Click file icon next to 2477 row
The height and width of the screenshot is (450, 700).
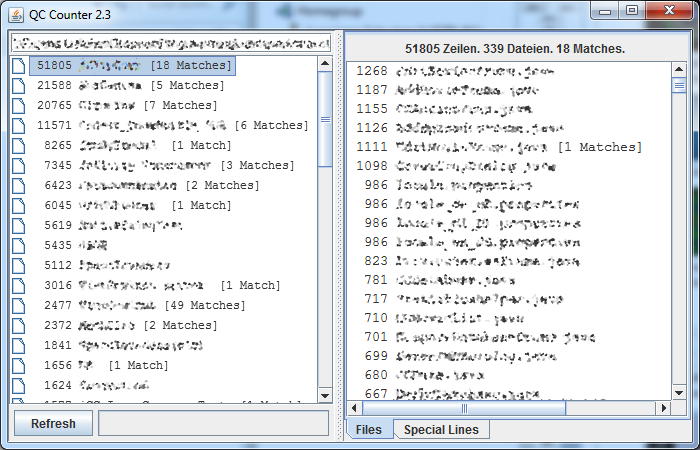point(18,305)
